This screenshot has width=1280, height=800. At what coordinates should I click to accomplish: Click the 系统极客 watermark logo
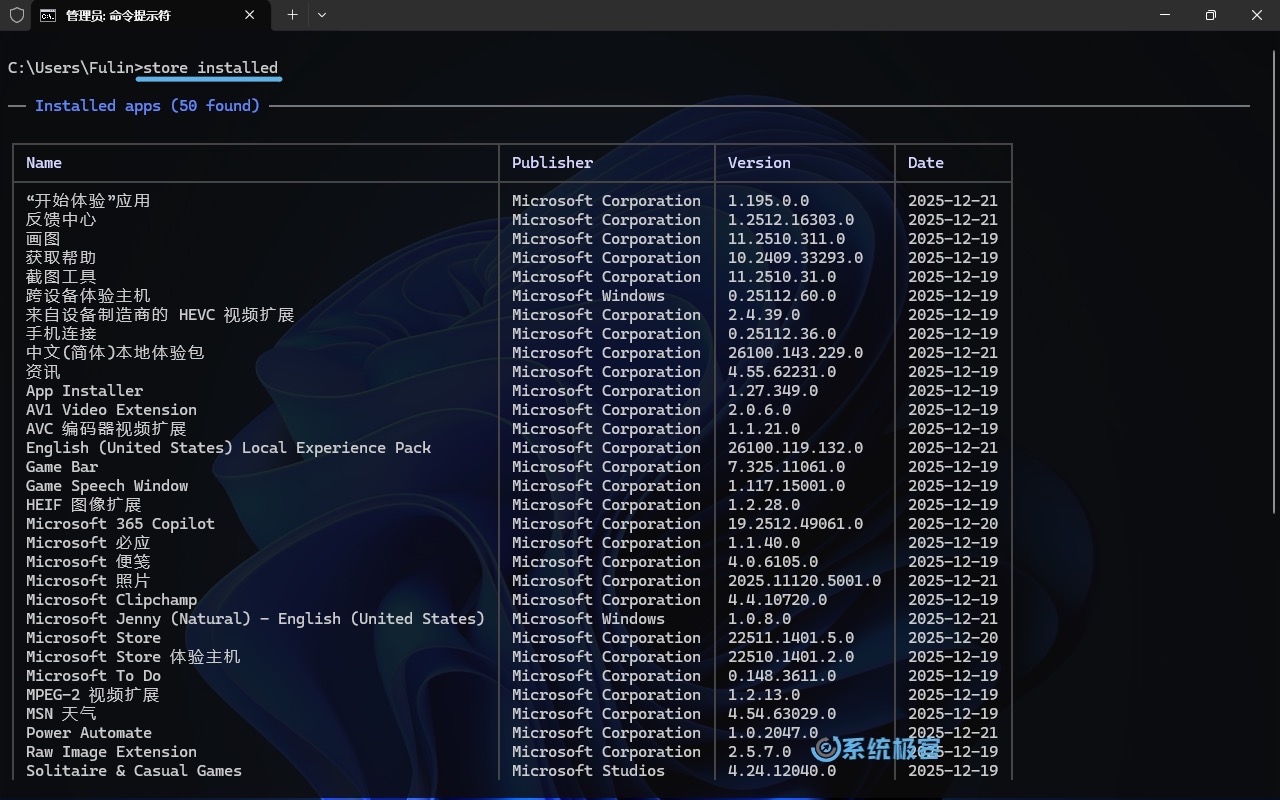click(x=876, y=749)
